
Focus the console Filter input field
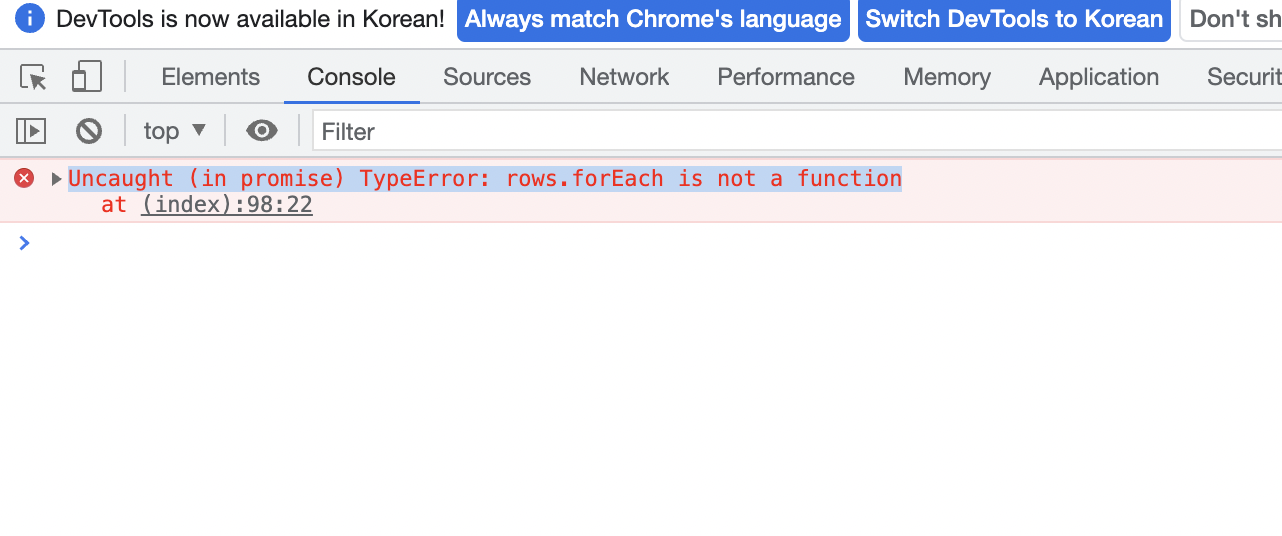coord(797,131)
